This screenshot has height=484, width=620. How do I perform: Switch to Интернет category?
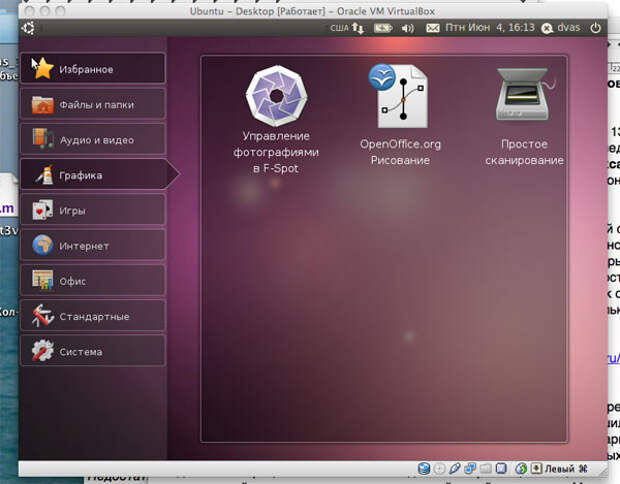(x=93, y=245)
